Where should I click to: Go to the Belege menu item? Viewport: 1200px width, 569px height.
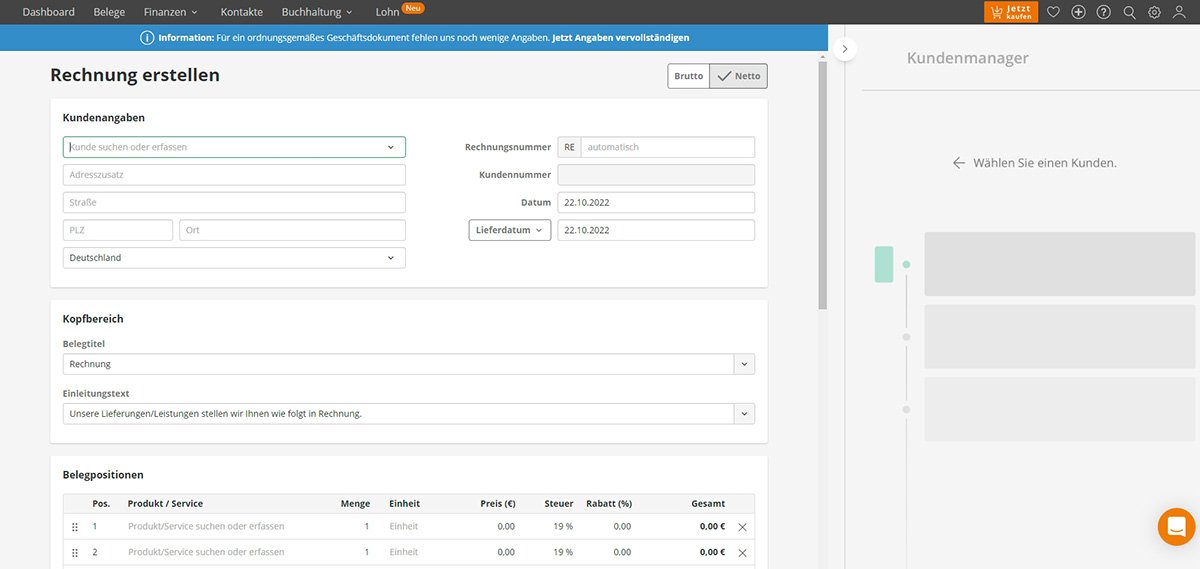[x=109, y=12]
